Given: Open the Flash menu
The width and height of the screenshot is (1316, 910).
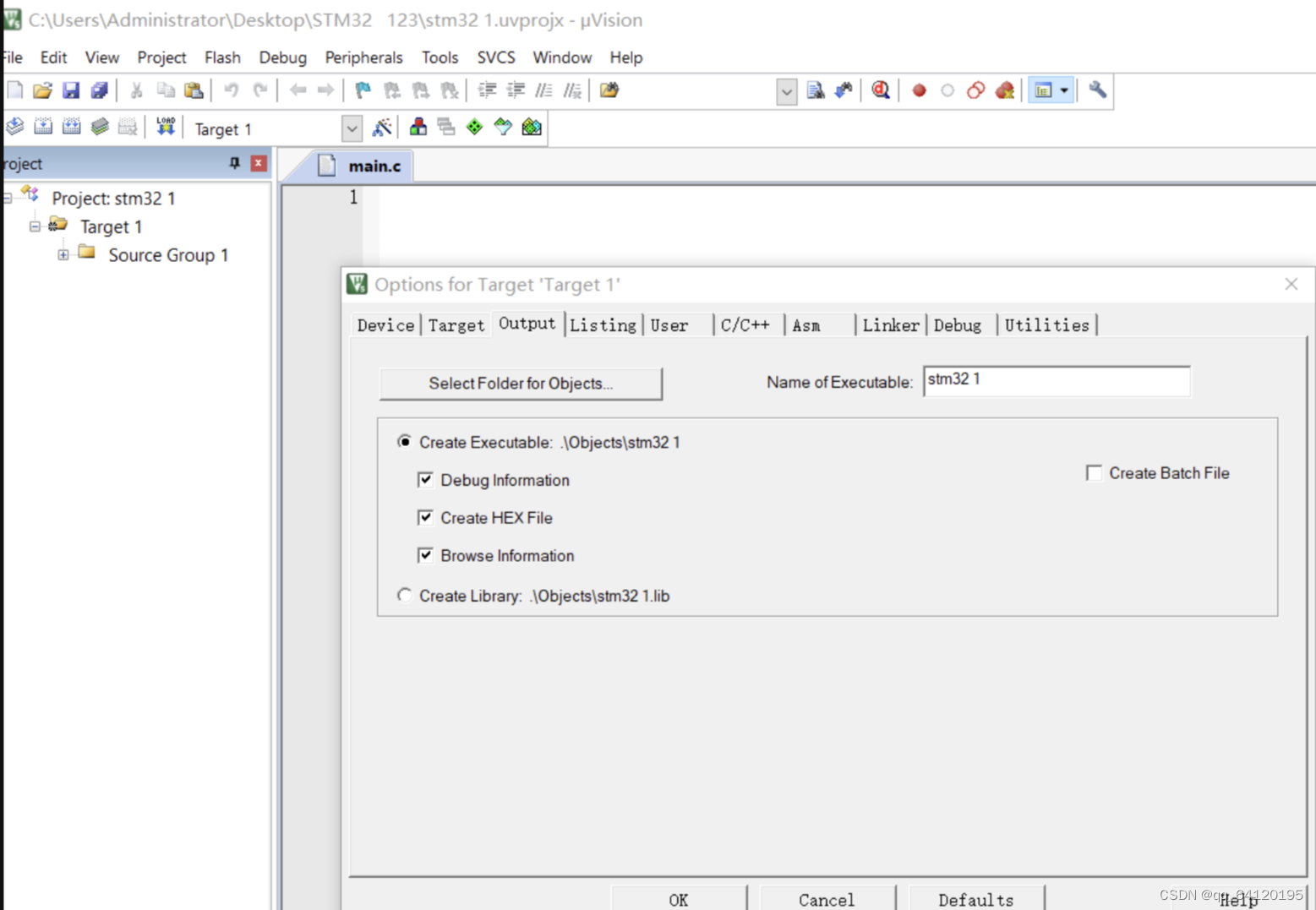Looking at the screenshot, I should (222, 57).
